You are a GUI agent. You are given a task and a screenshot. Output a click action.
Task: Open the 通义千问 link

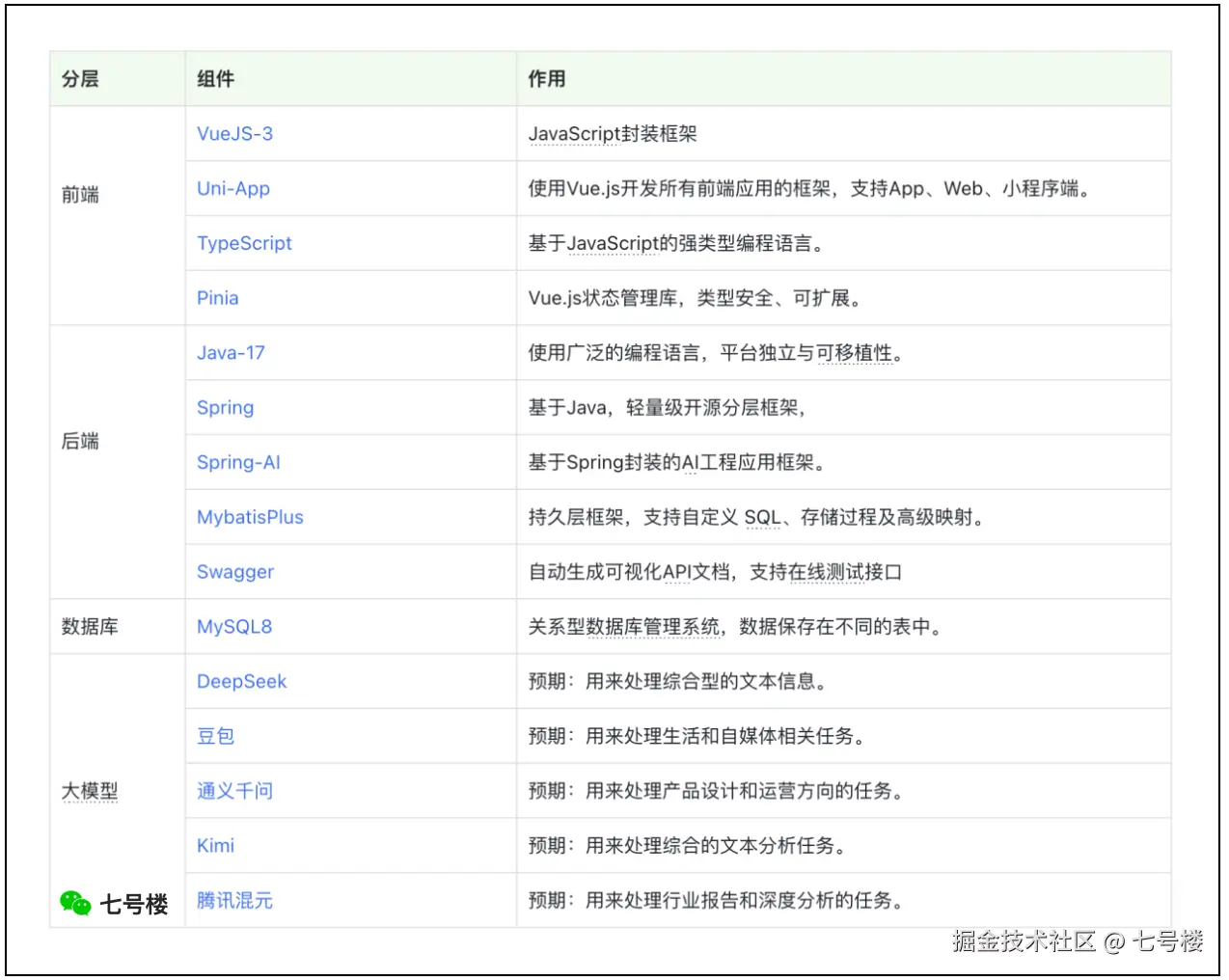[x=234, y=791]
